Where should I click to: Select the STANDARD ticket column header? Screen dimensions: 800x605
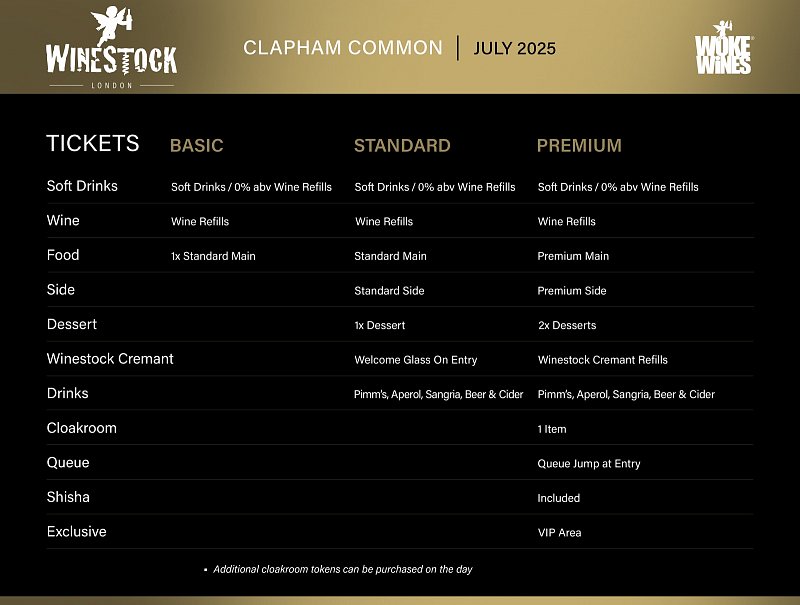[402, 145]
